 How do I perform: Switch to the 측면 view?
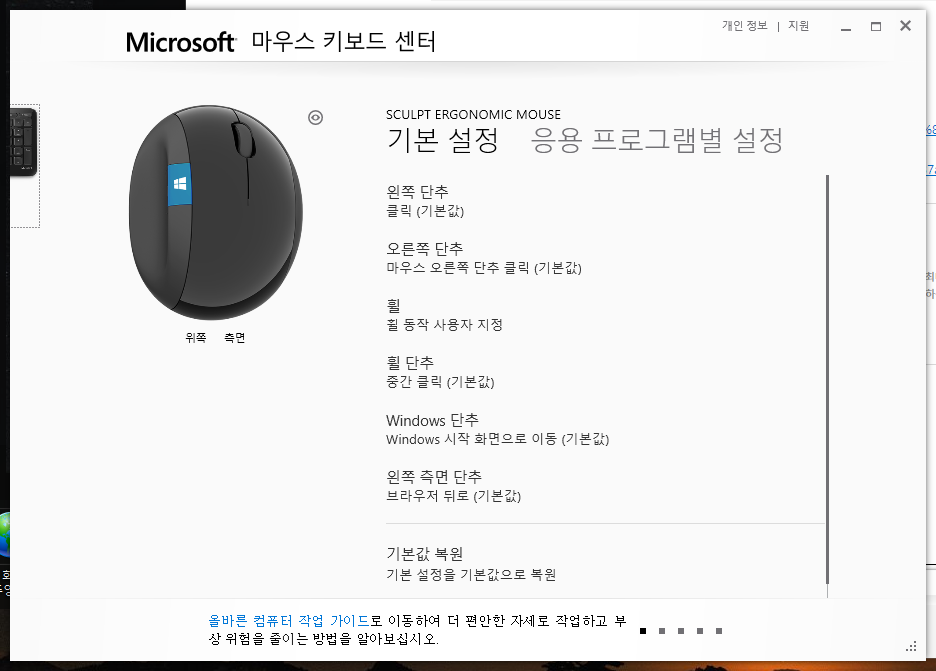coord(235,338)
